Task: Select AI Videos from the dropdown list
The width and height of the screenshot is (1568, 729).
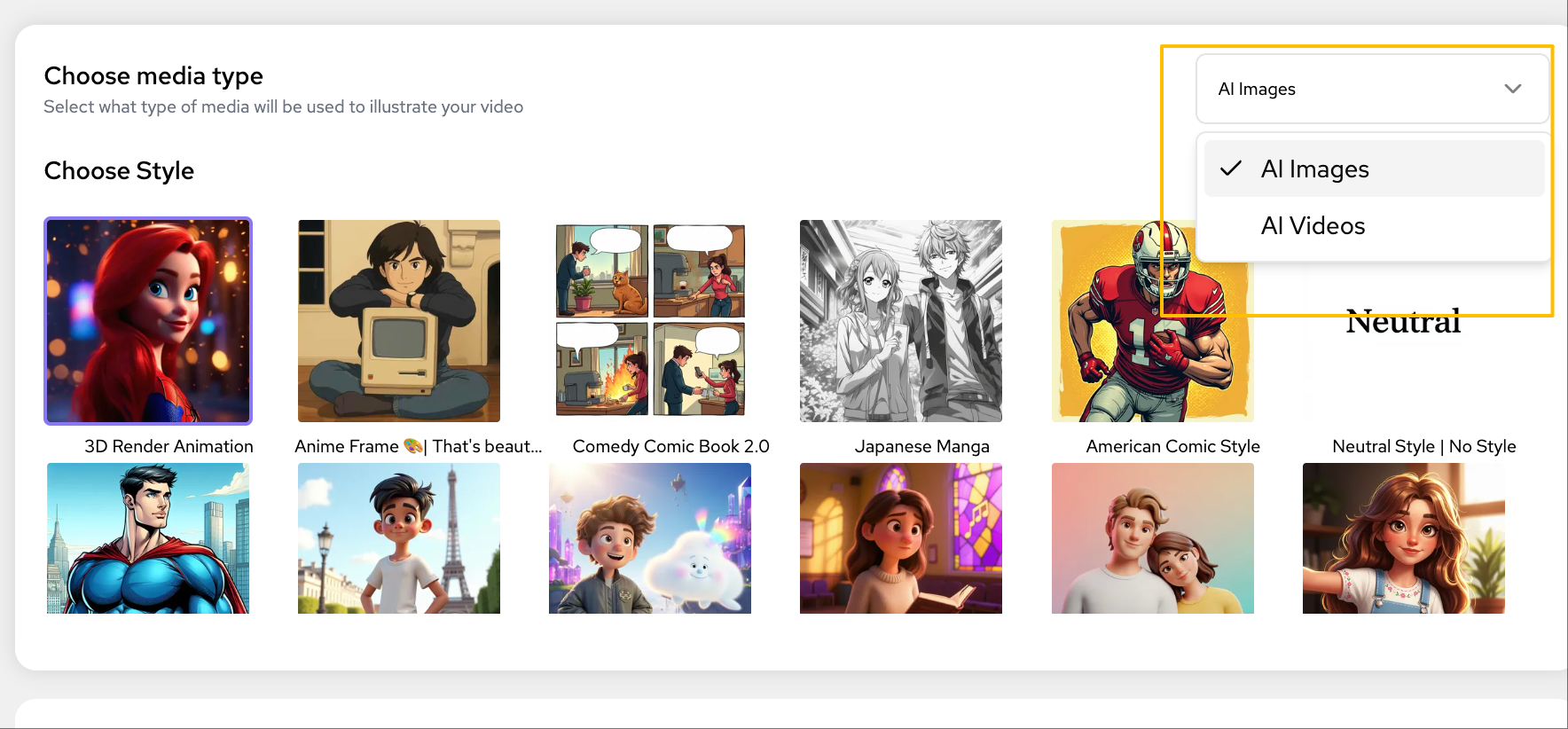Action: pos(1313,226)
